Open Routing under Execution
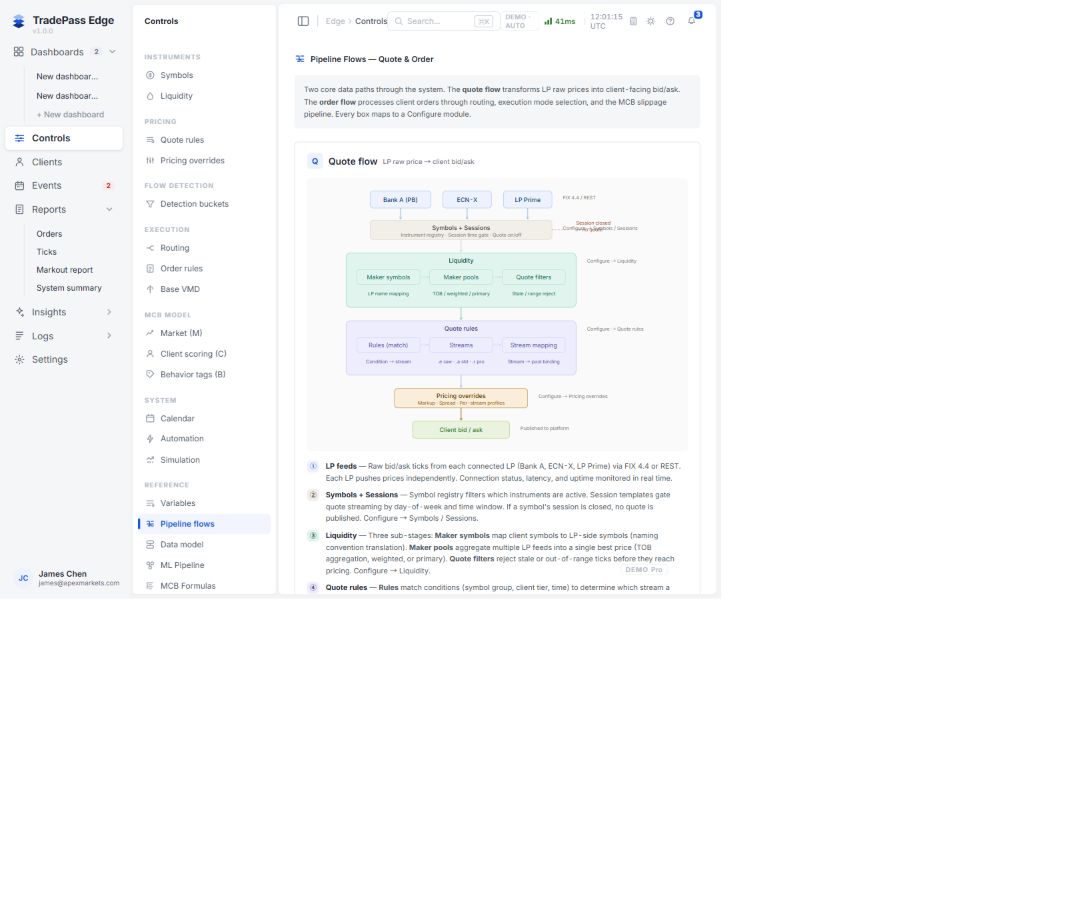 pos(204,248)
